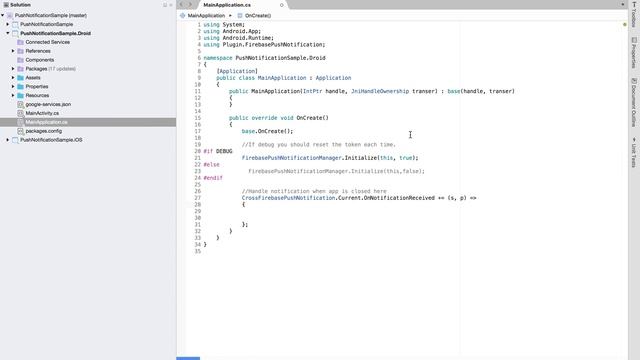Open the Document Outline side pad

pos(634,102)
